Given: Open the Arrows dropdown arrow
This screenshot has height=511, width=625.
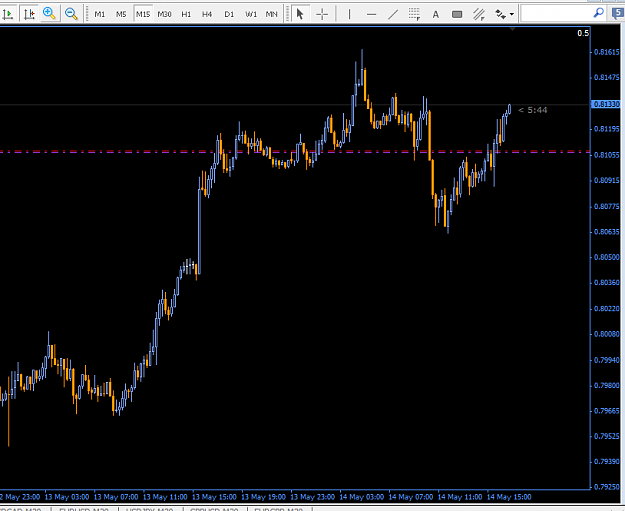Looking at the screenshot, I should (512, 15).
